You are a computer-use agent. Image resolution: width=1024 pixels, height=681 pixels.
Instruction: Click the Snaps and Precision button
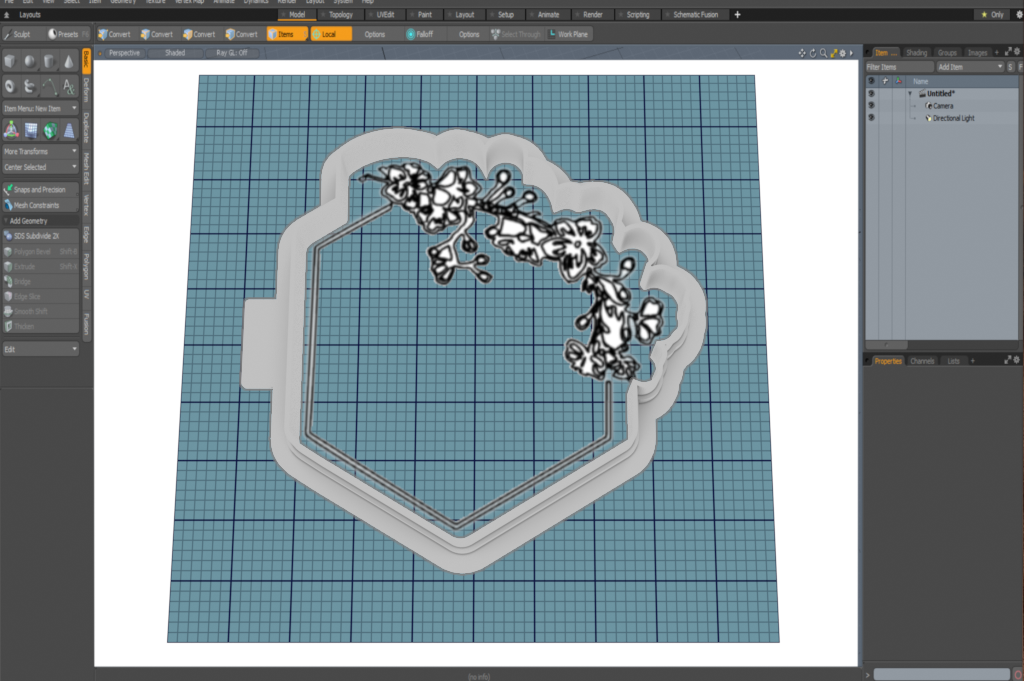40,189
